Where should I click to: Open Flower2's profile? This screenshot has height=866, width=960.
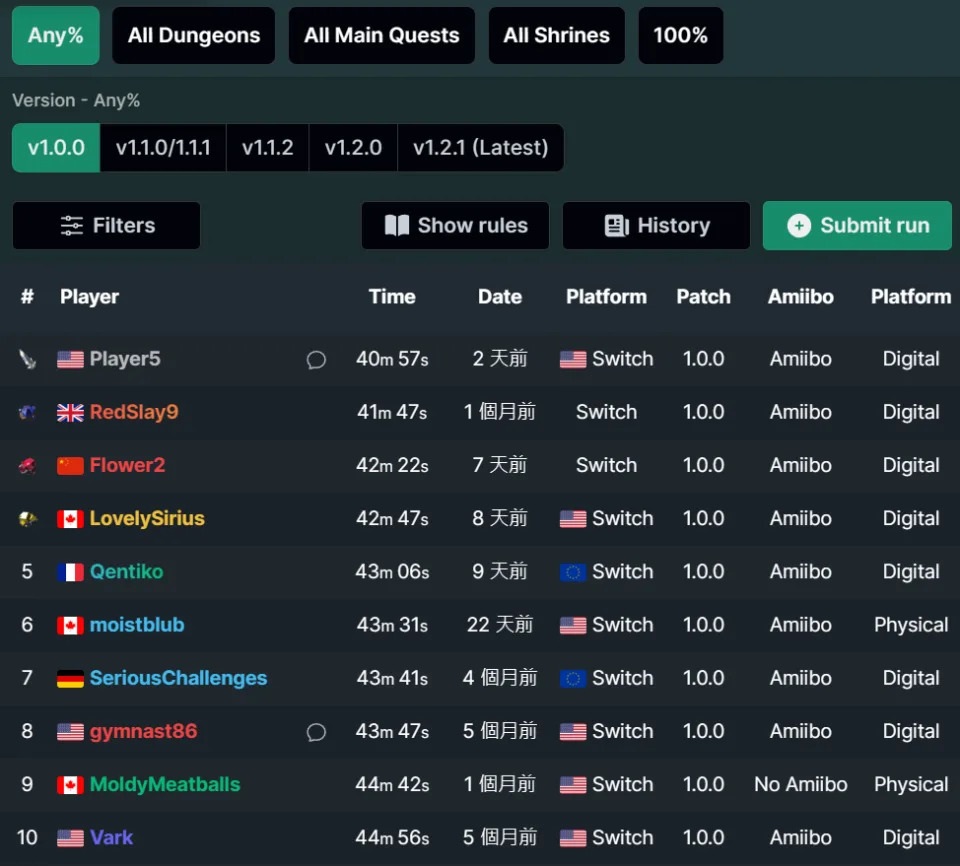[x=127, y=465]
